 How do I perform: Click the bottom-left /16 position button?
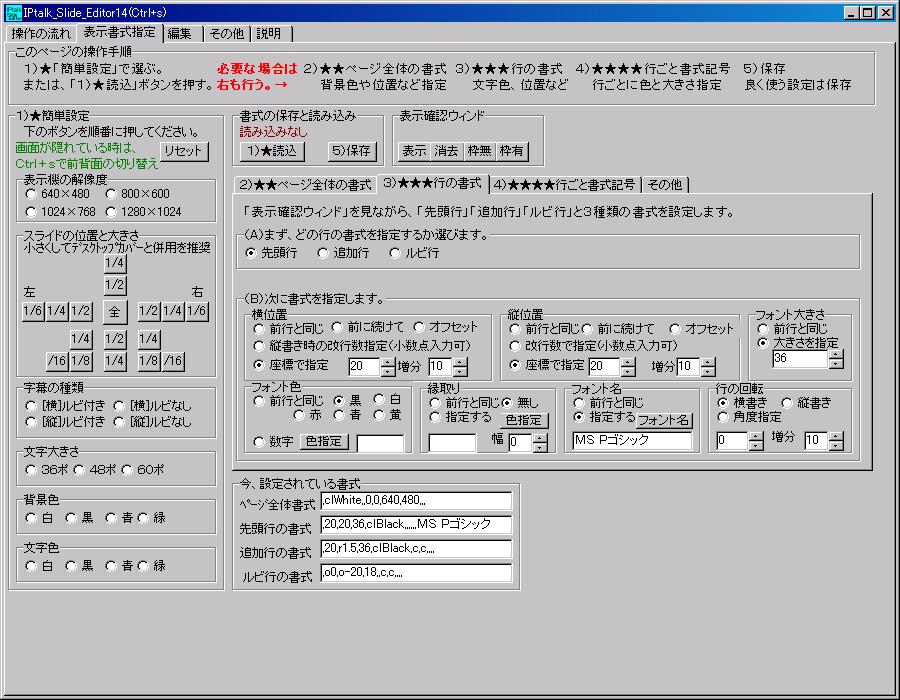click(57, 361)
